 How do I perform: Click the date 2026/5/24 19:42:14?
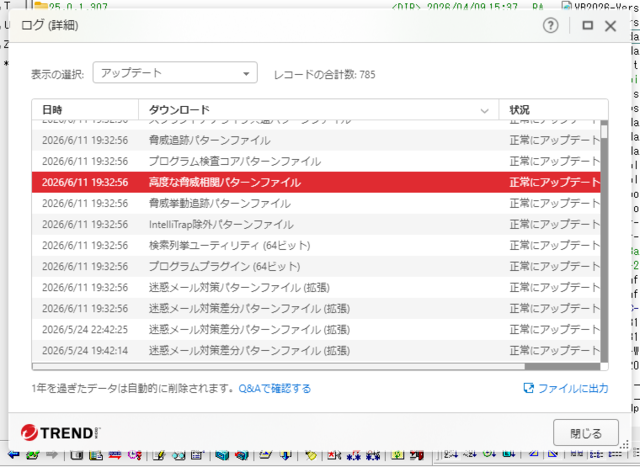click(x=85, y=351)
